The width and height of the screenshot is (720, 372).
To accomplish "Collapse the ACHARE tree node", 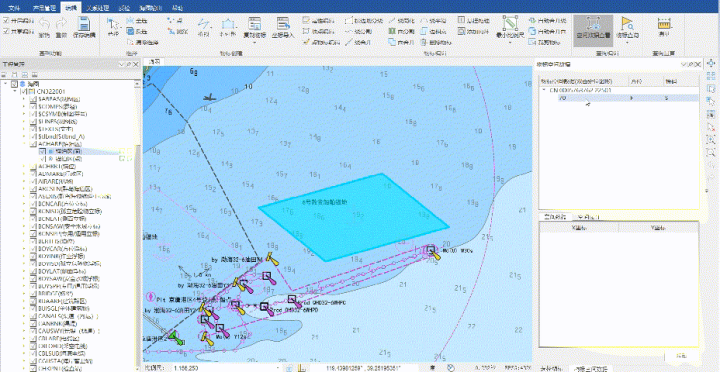I will pyautogui.click(x=24, y=143).
